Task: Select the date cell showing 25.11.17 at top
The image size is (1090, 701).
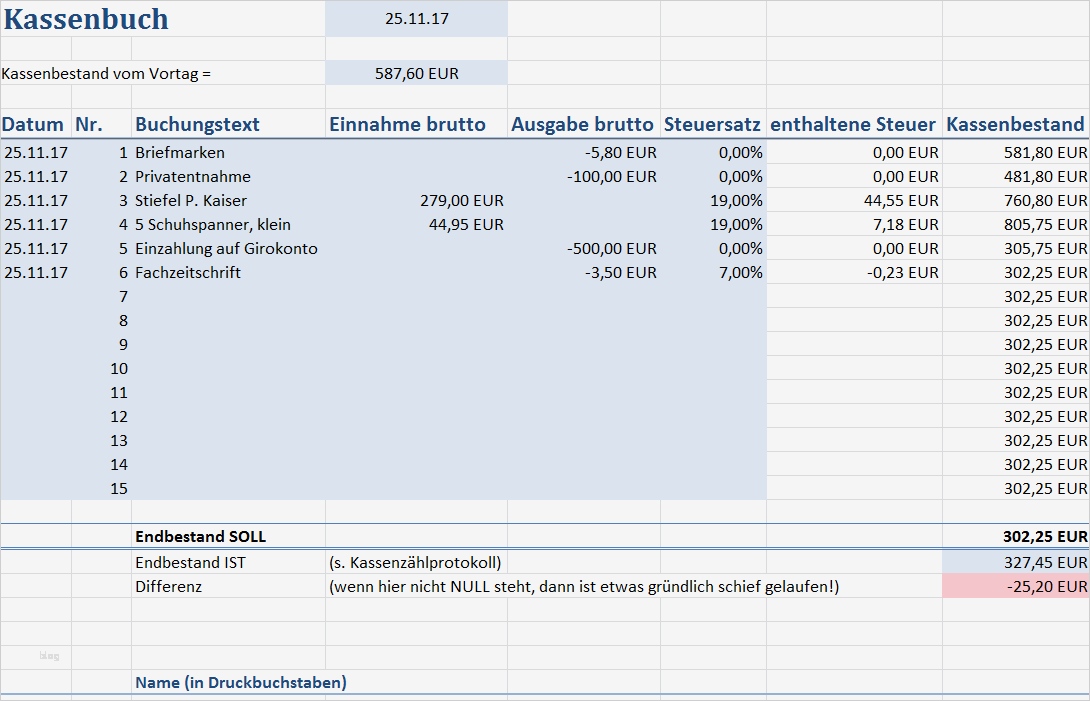Action: (416, 18)
